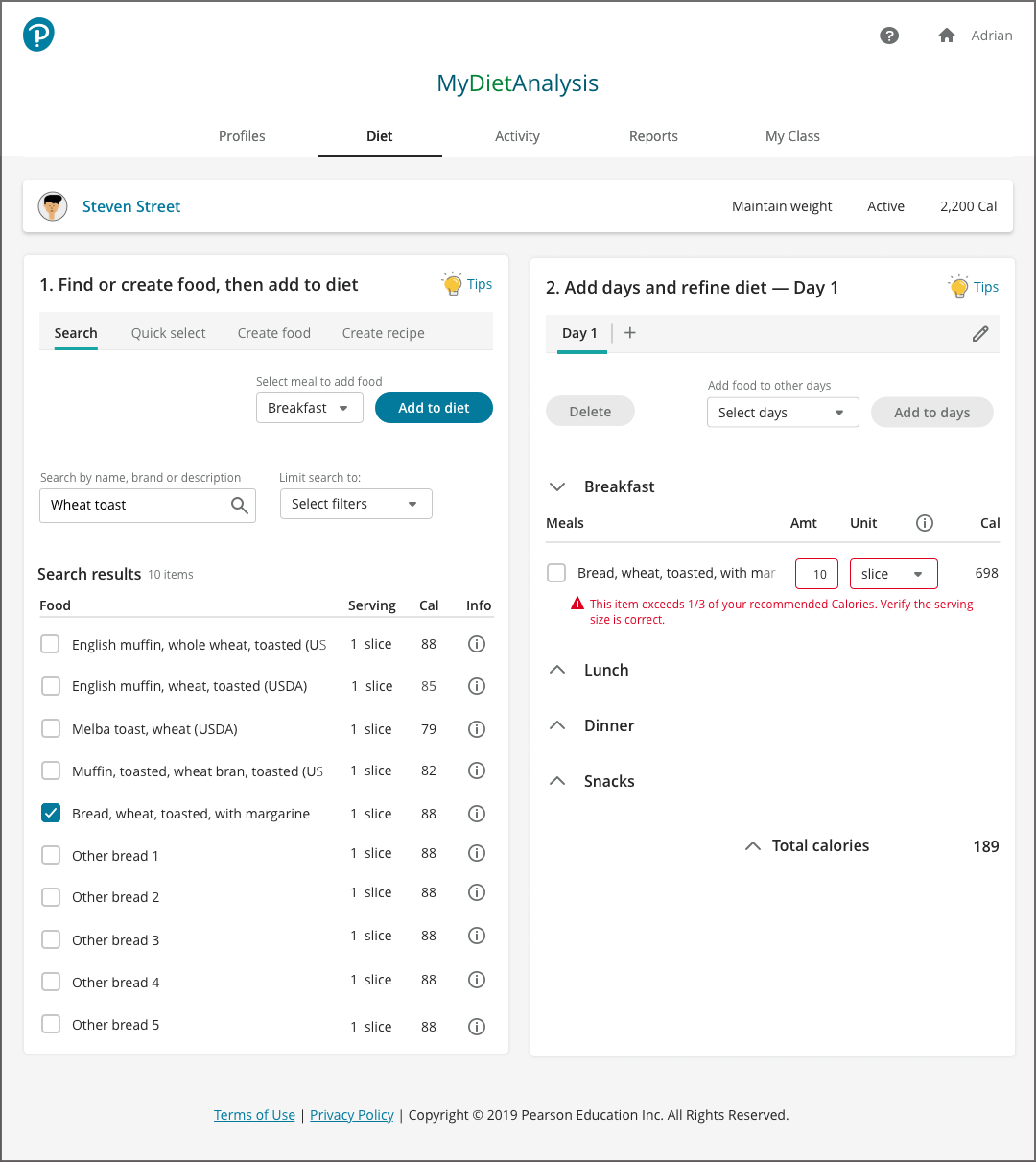Open help via question mark icon
Image resolution: width=1036 pixels, height=1162 pixels.
889,36
